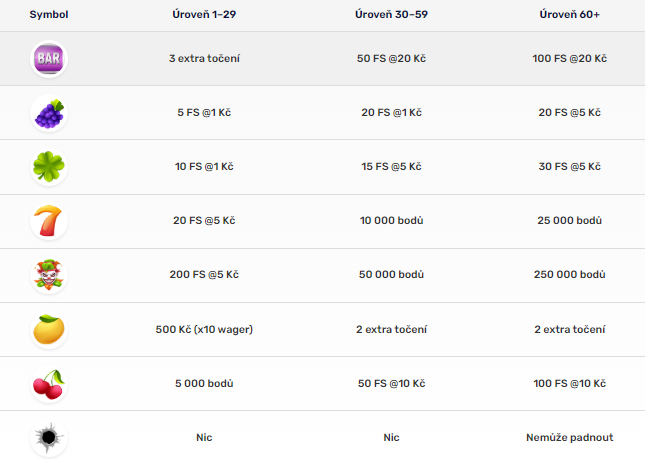Click the purple BAR symbol icon
The width and height of the screenshot is (645, 460).
(49, 59)
